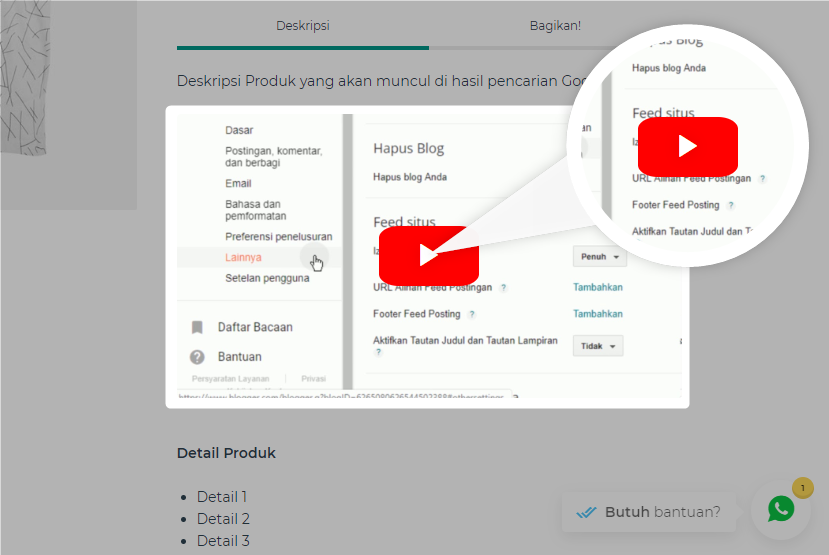Click the Detail 3 list item
Image resolution: width=829 pixels, height=555 pixels.
pos(223,541)
